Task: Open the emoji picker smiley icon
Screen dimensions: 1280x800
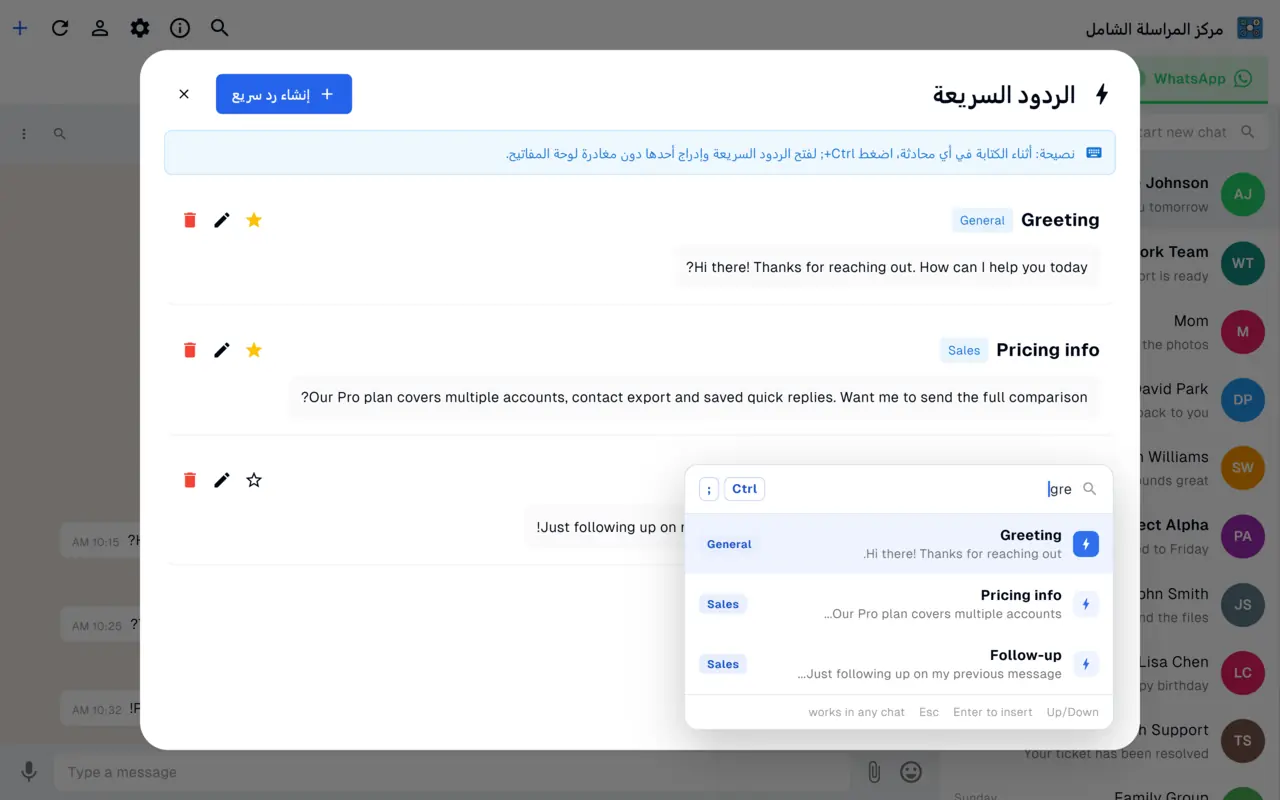Action: coord(911,772)
